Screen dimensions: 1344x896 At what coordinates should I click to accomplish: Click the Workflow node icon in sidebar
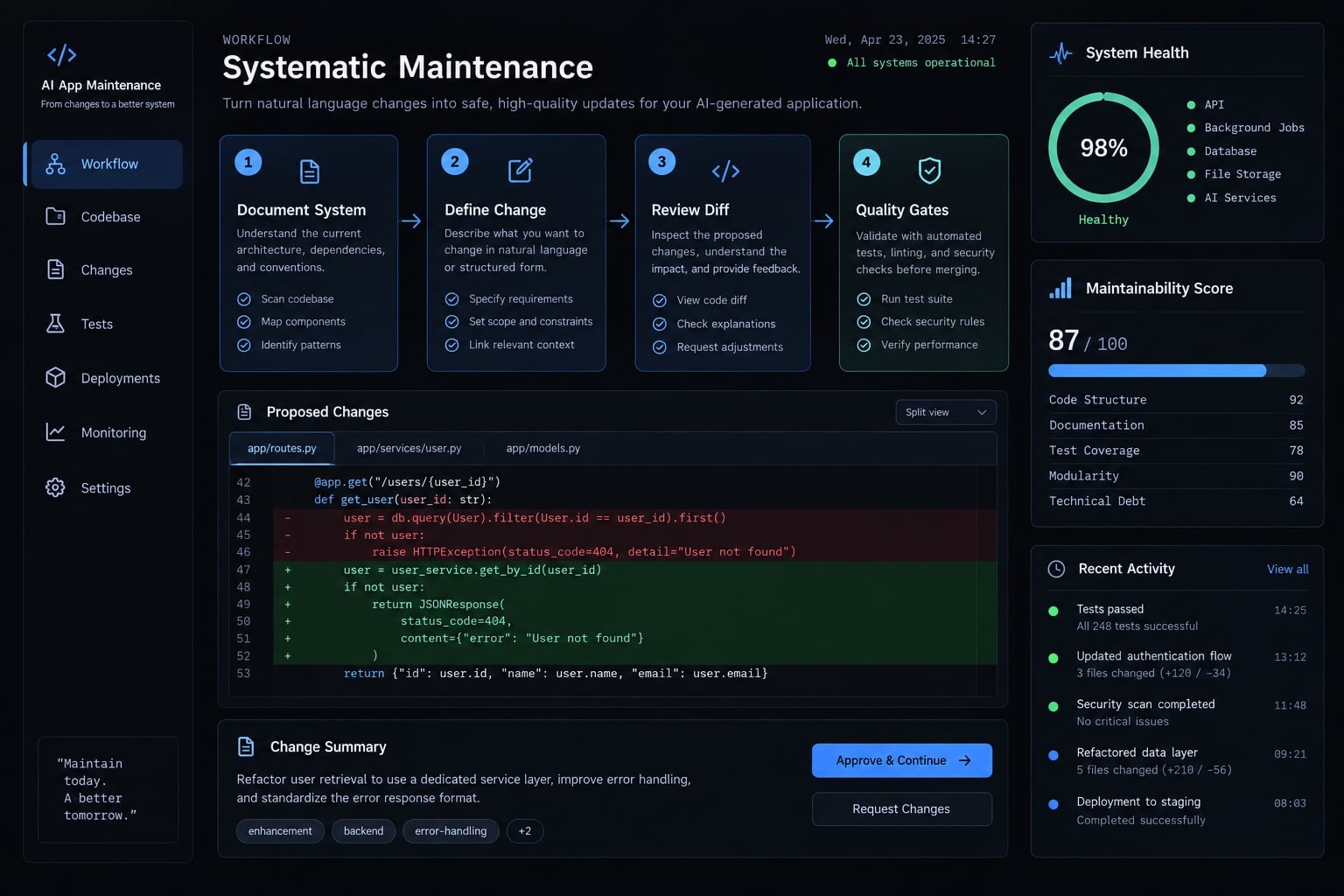(55, 164)
